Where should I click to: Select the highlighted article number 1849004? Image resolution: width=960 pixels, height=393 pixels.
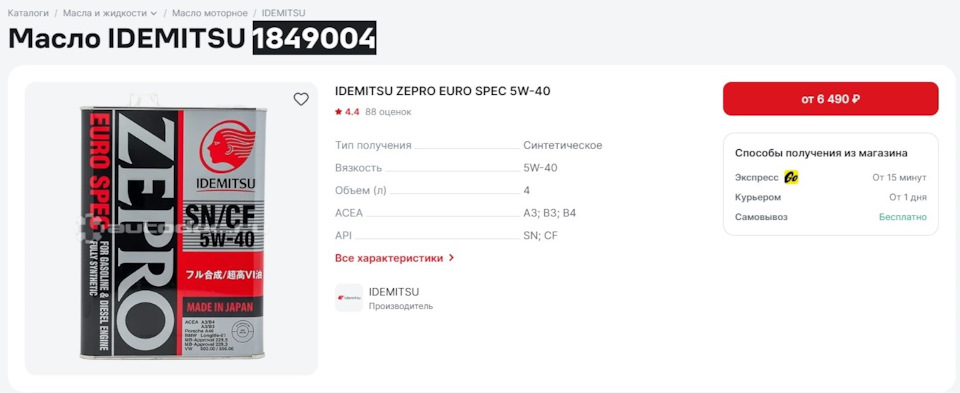(314, 38)
